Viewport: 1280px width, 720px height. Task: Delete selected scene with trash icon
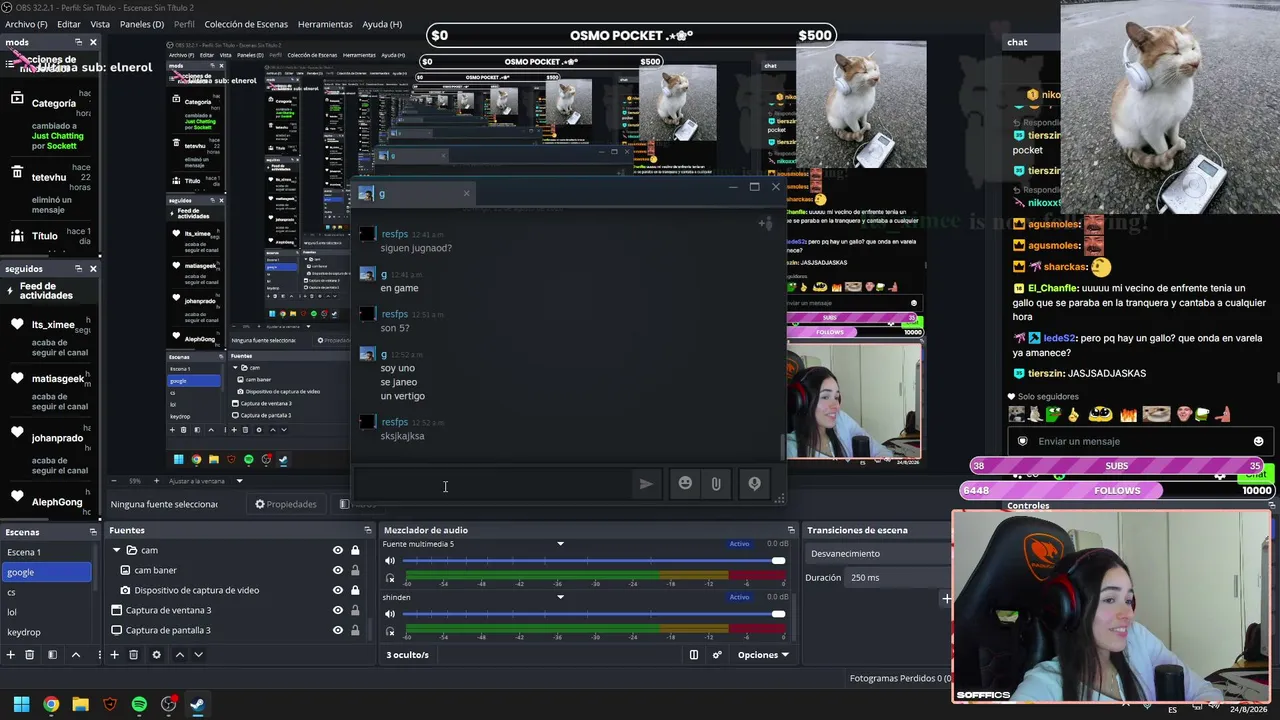[x=30, y=655]
